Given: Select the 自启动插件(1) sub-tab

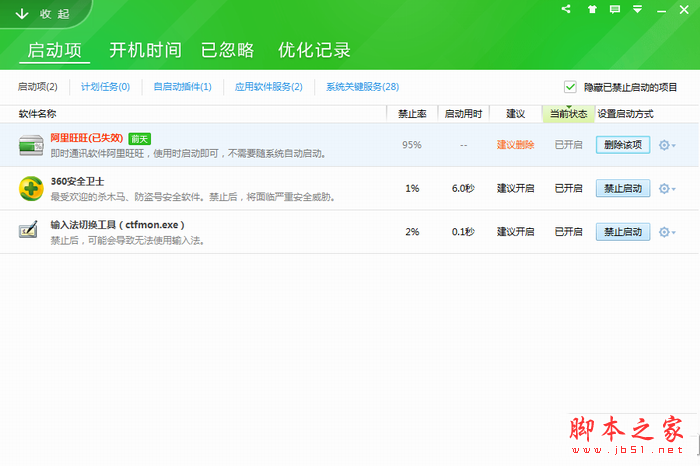Looking at the screenshot, I should (x=183, y=87).
